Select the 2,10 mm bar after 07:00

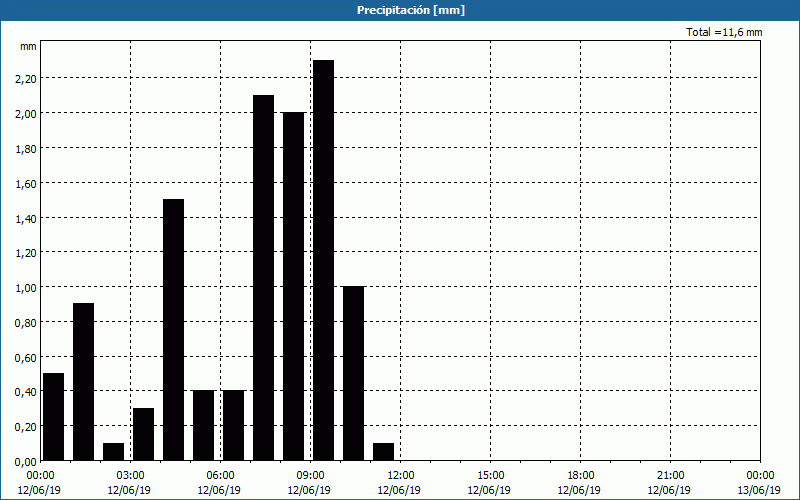263,278
